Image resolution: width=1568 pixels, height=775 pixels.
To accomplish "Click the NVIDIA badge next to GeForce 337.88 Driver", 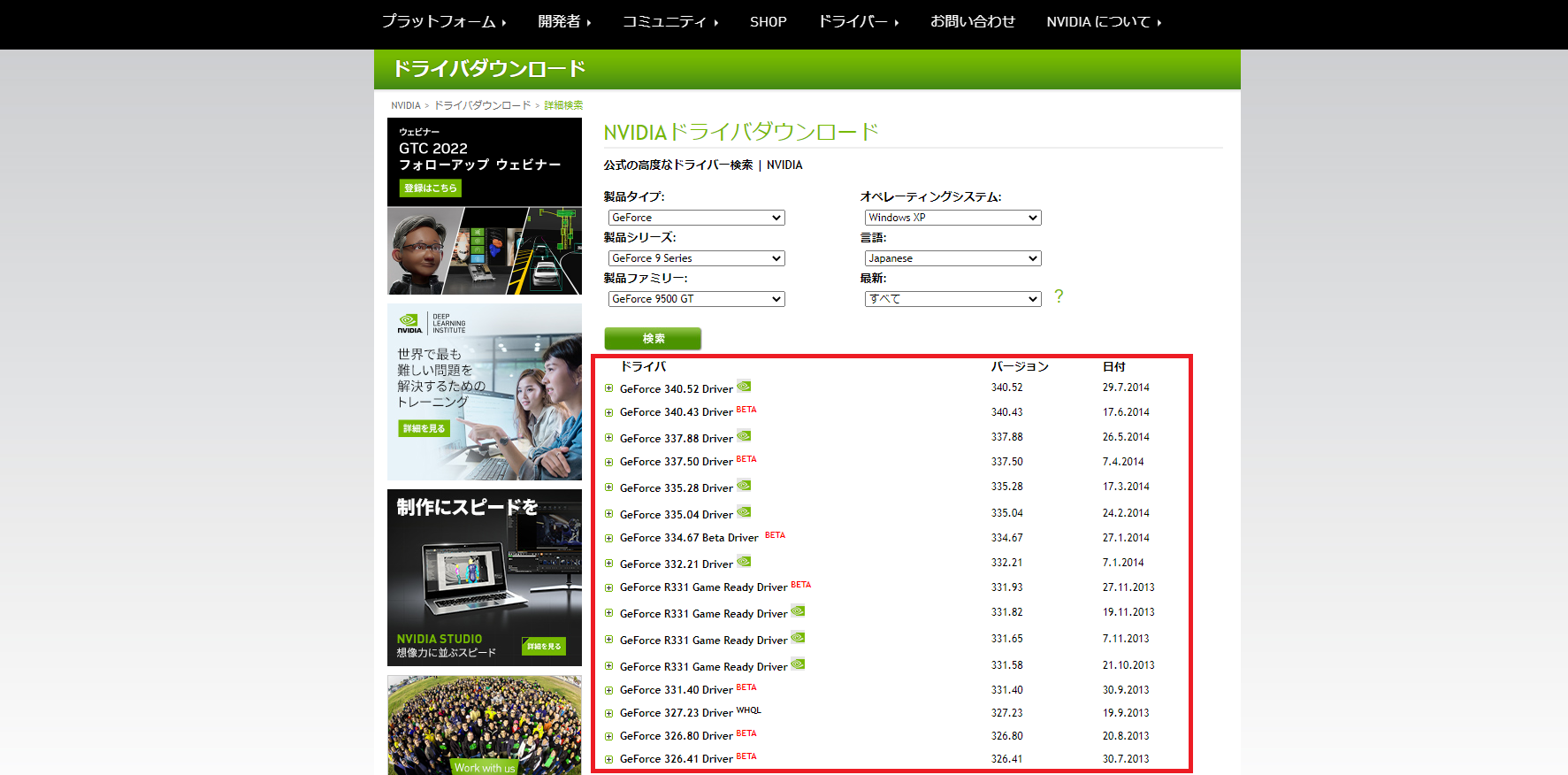I will click(x=744, y=435).
